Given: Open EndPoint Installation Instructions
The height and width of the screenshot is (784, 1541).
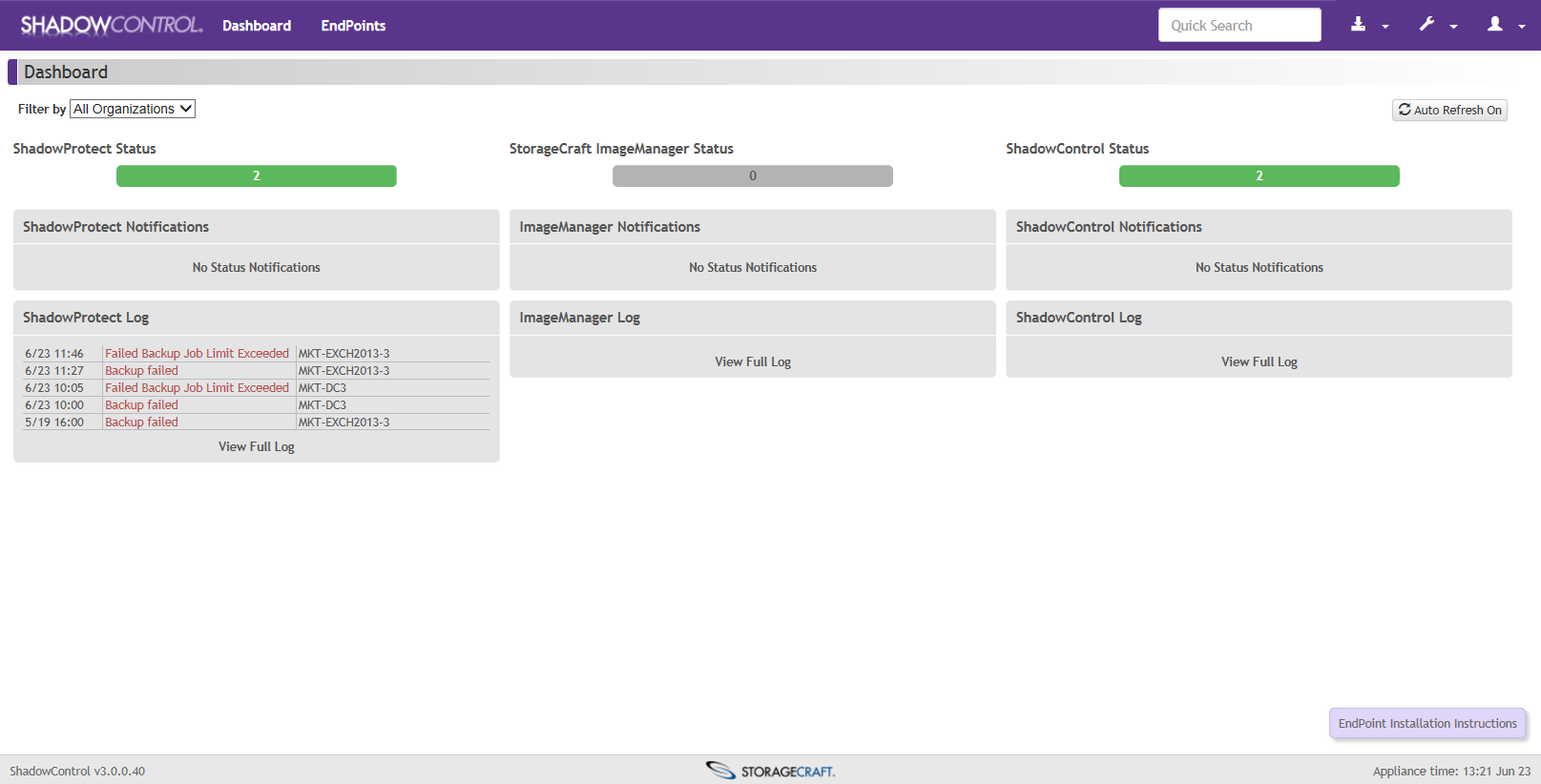Looking at the screenshot, I should click(x=1427, y=723).
